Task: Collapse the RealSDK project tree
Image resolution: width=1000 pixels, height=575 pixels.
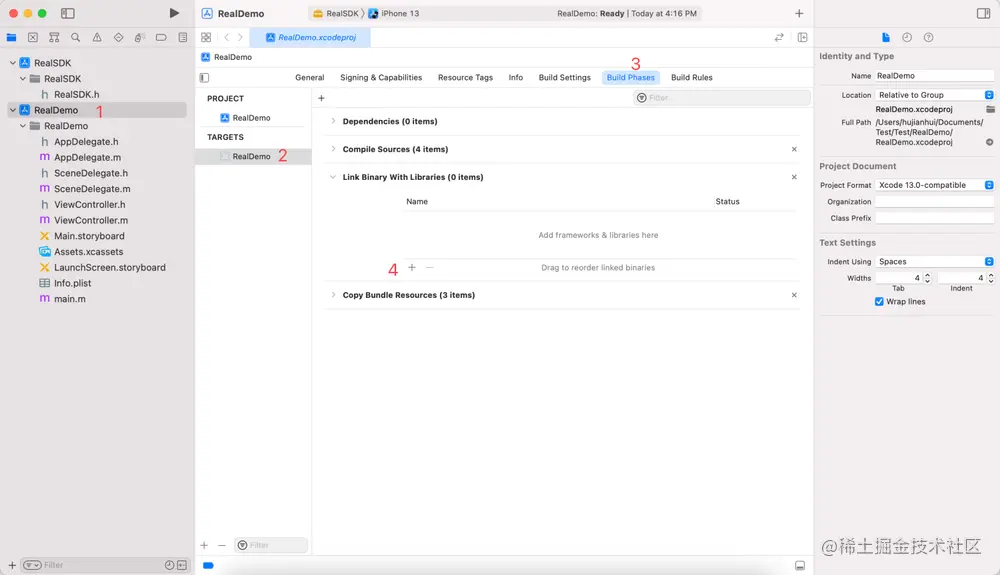Action: 13,63
